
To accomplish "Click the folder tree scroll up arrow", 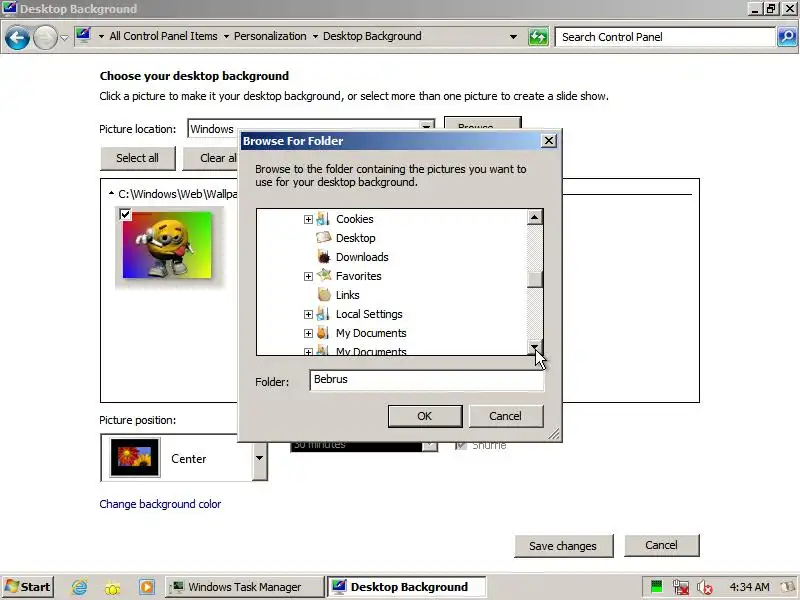I will (x=534, y=217).
